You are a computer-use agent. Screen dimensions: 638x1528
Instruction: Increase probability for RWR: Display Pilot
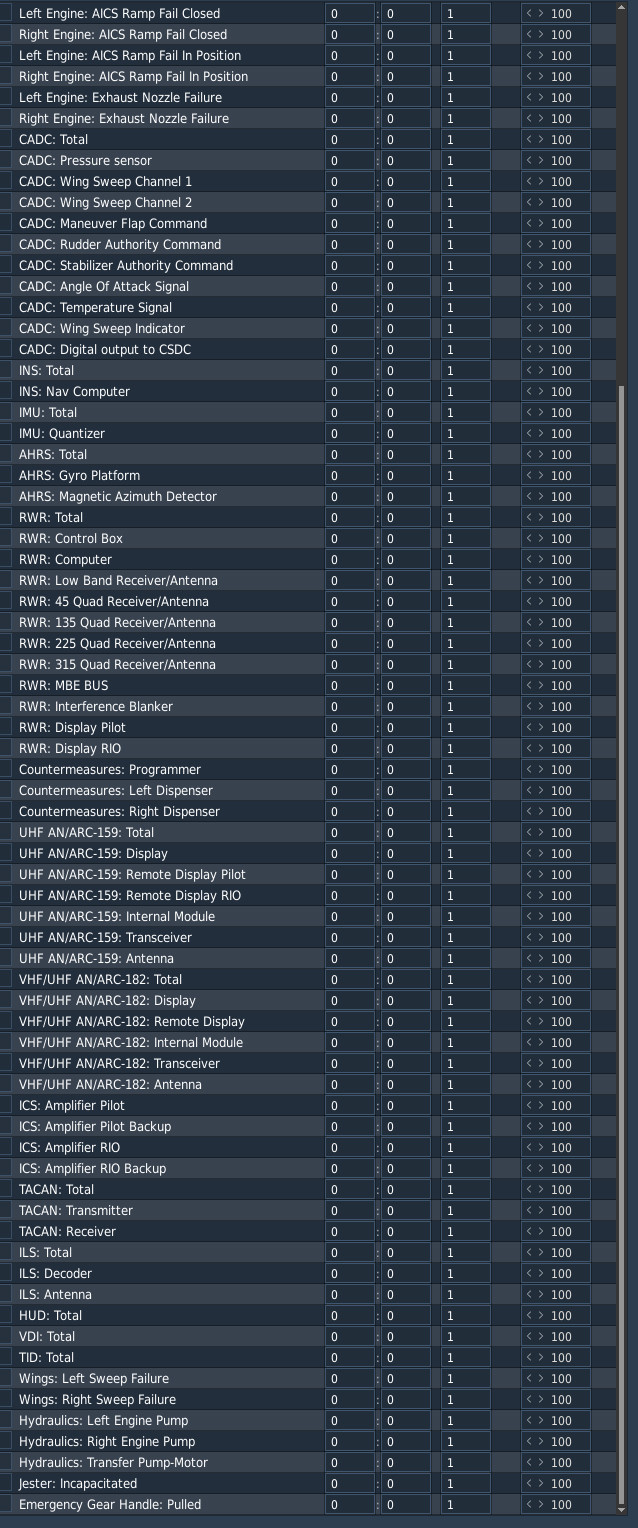click(541, 727)
